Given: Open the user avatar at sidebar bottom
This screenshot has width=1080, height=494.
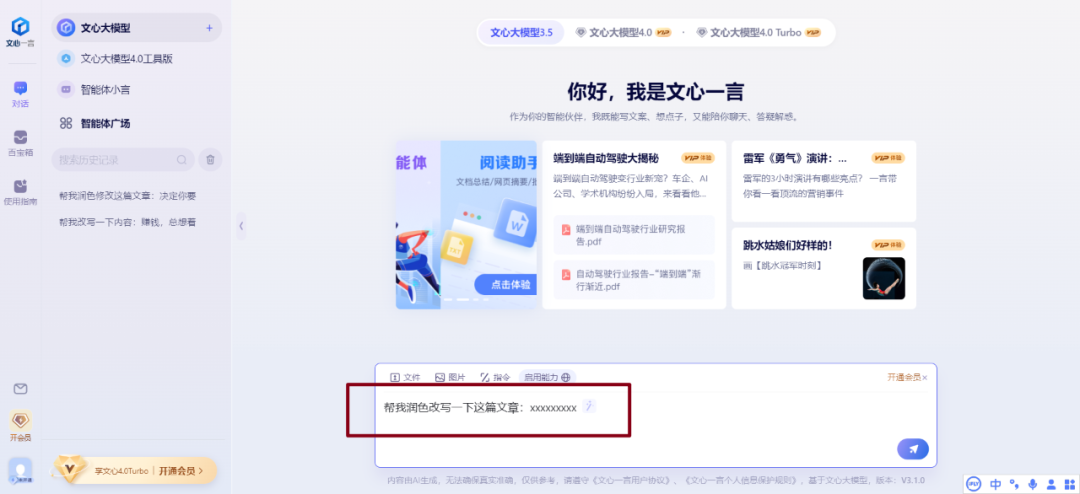Looking at the screenshot, I should [20, 471].
